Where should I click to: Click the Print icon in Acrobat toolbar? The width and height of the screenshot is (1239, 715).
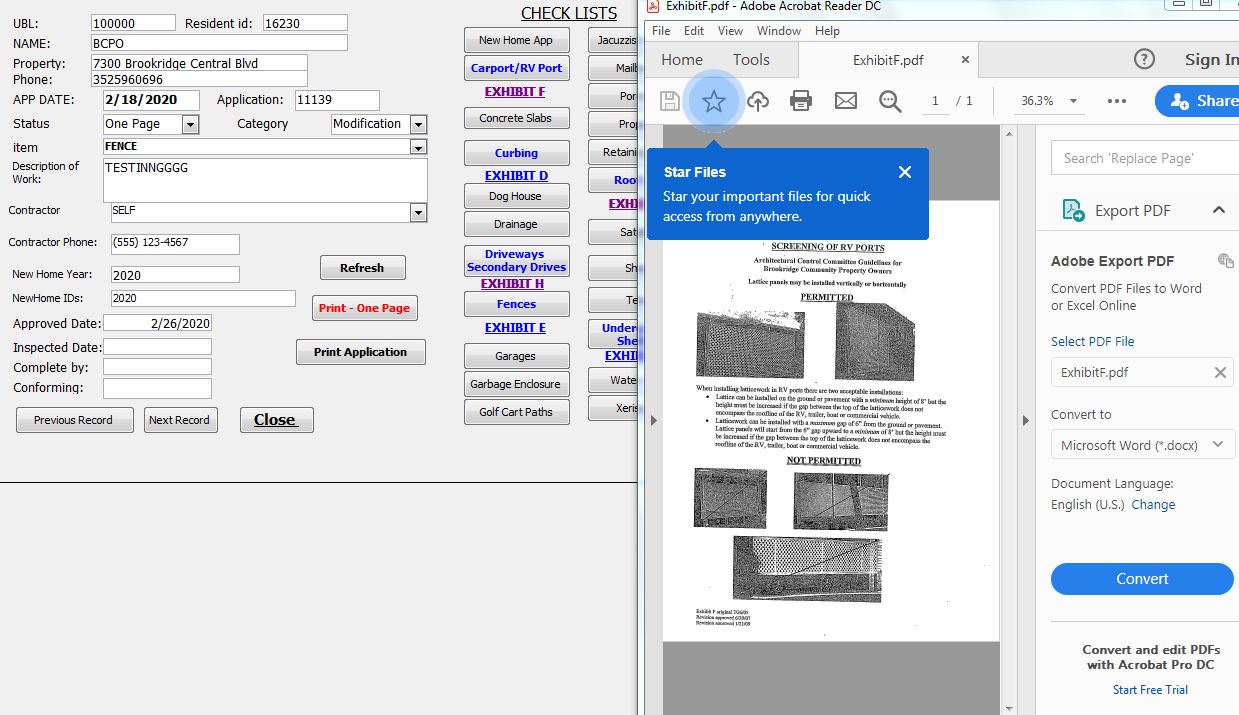tap(801, 101)
